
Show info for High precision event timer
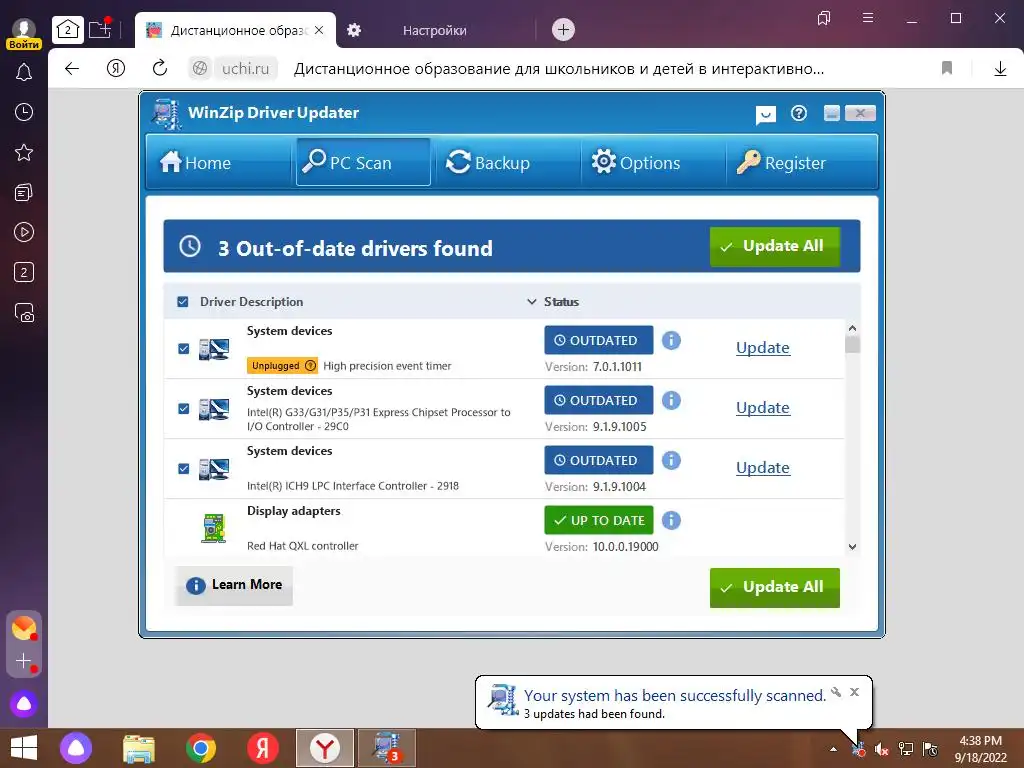(671, 340)
